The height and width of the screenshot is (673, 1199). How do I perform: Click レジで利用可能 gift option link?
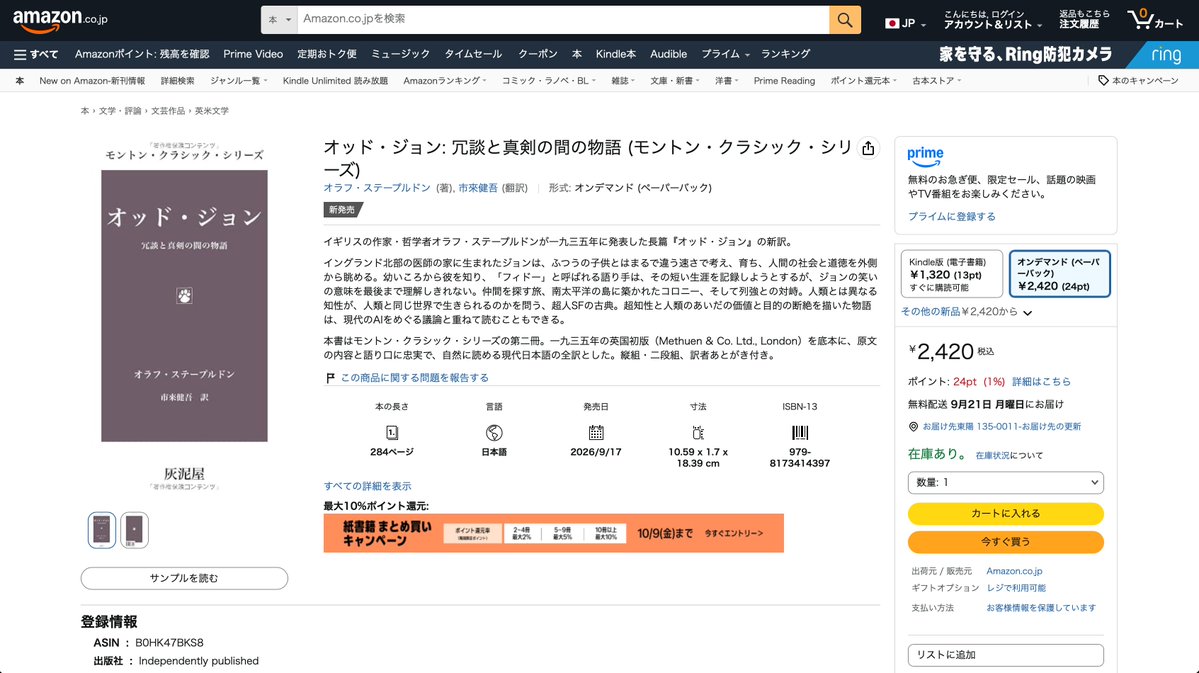[1015, 588]
